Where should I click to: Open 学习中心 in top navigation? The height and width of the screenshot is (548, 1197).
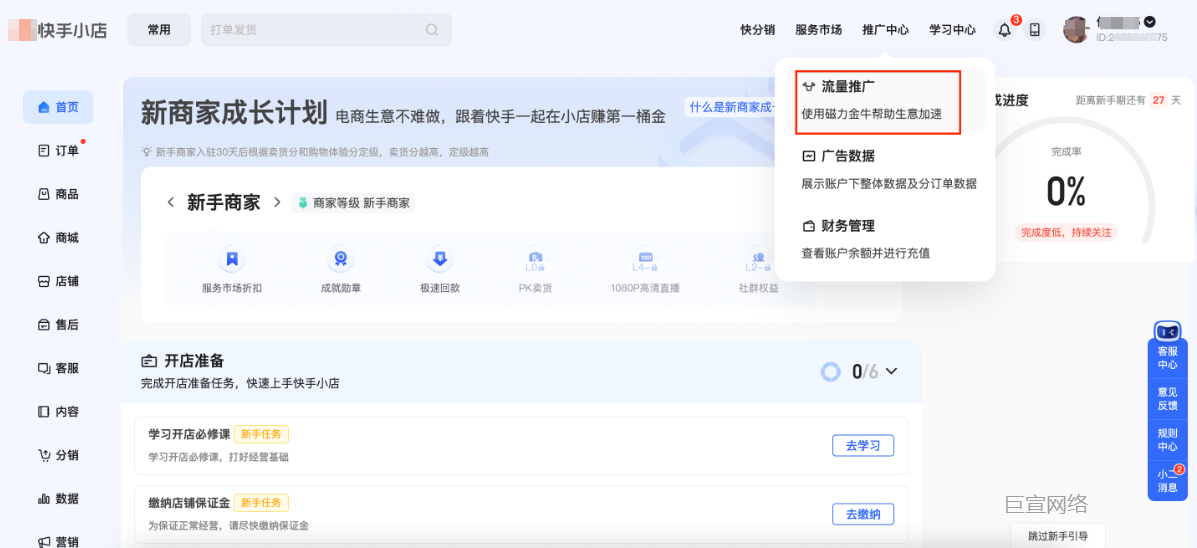click(x=952, y=30)
